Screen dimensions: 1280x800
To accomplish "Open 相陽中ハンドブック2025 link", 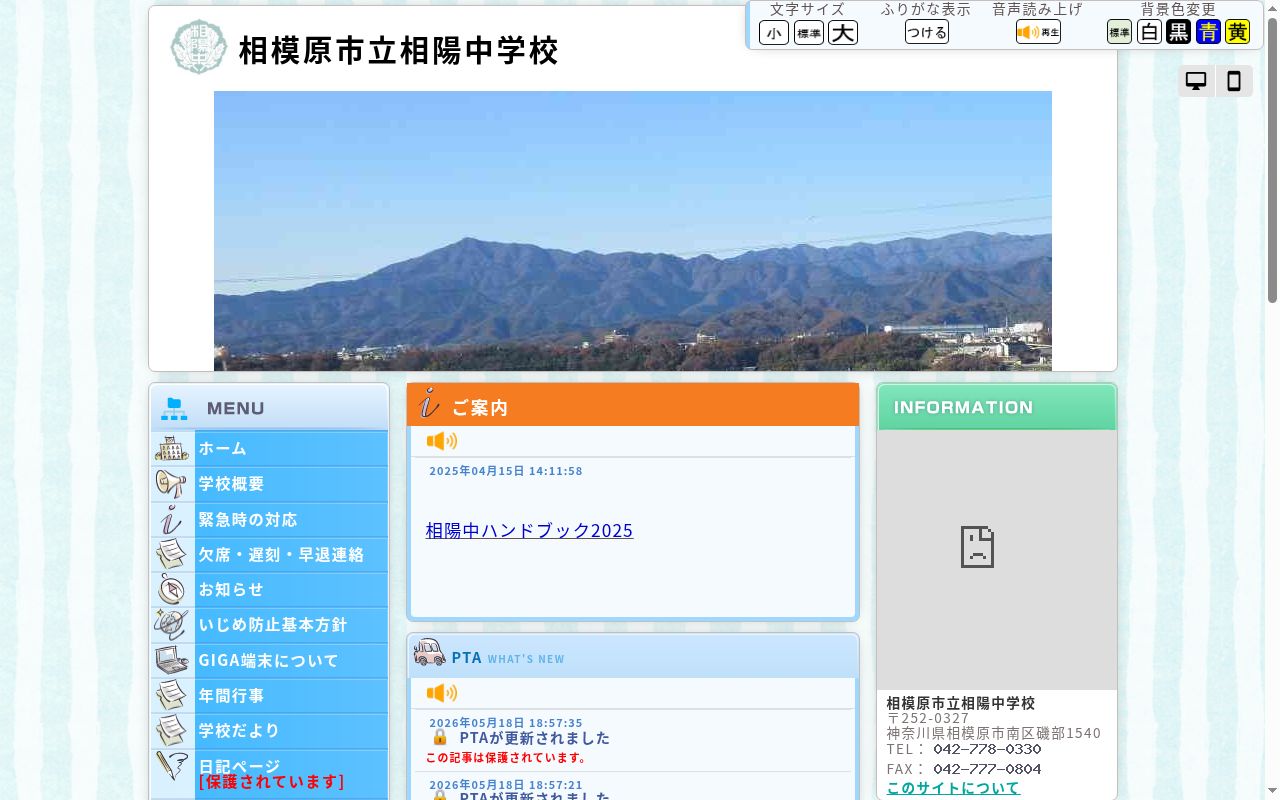I will click(529, 530).
